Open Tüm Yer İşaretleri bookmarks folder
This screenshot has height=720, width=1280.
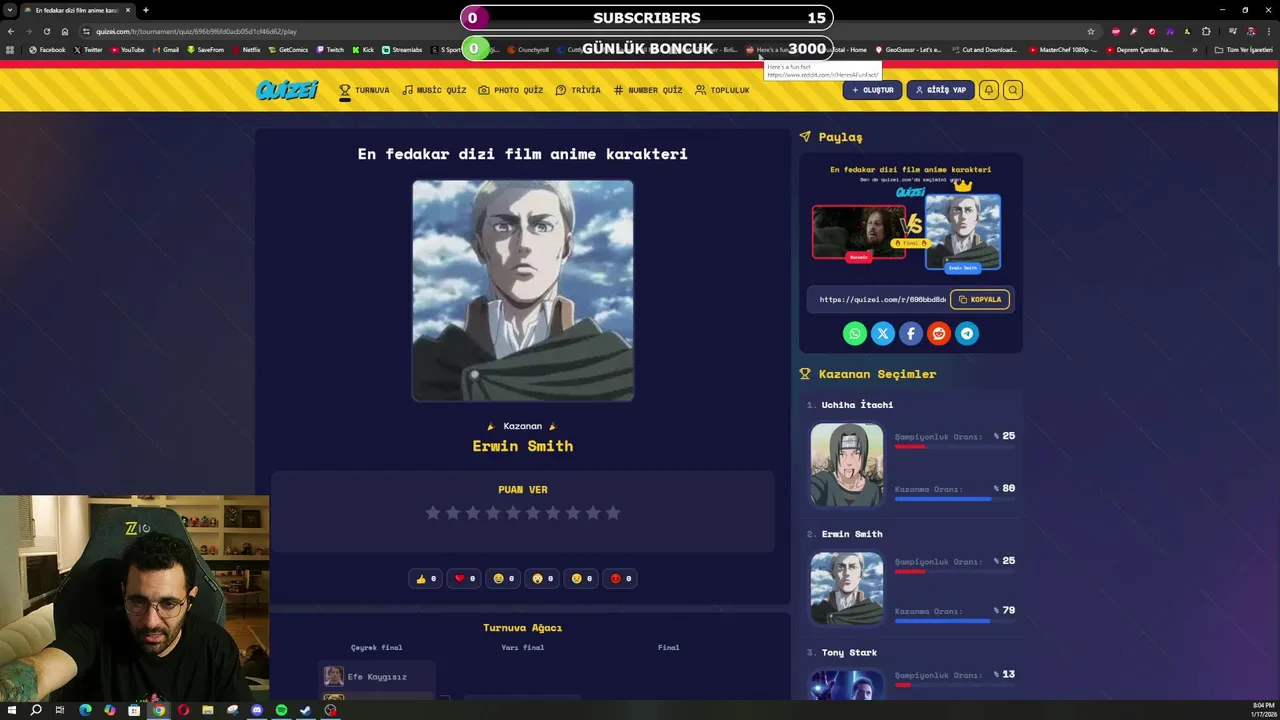[x=1243, y=49]
